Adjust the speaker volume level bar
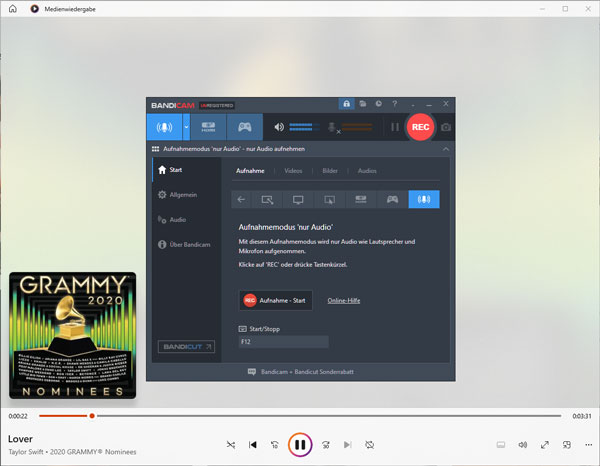 coord(304,127)
